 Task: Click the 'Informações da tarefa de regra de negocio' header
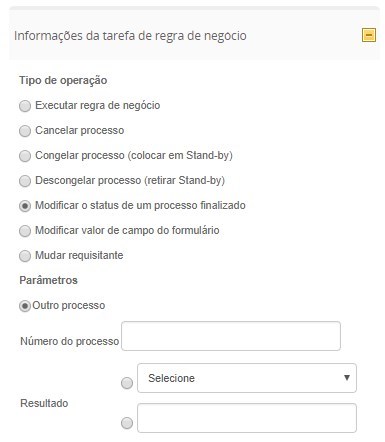point(130,36)
